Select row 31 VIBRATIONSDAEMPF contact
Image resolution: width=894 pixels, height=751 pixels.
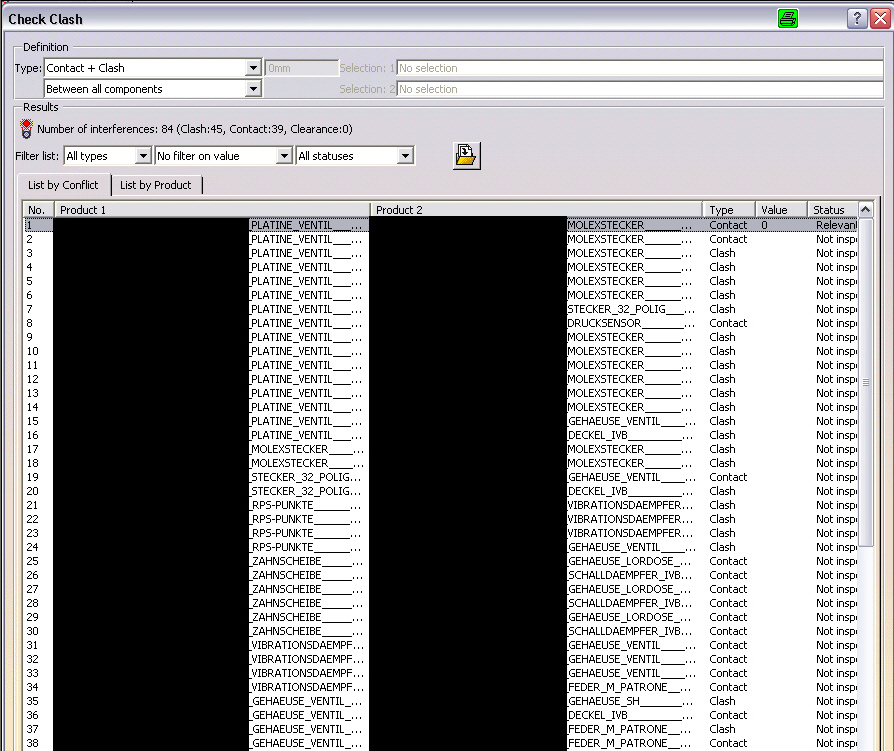[x=440, y=646]
